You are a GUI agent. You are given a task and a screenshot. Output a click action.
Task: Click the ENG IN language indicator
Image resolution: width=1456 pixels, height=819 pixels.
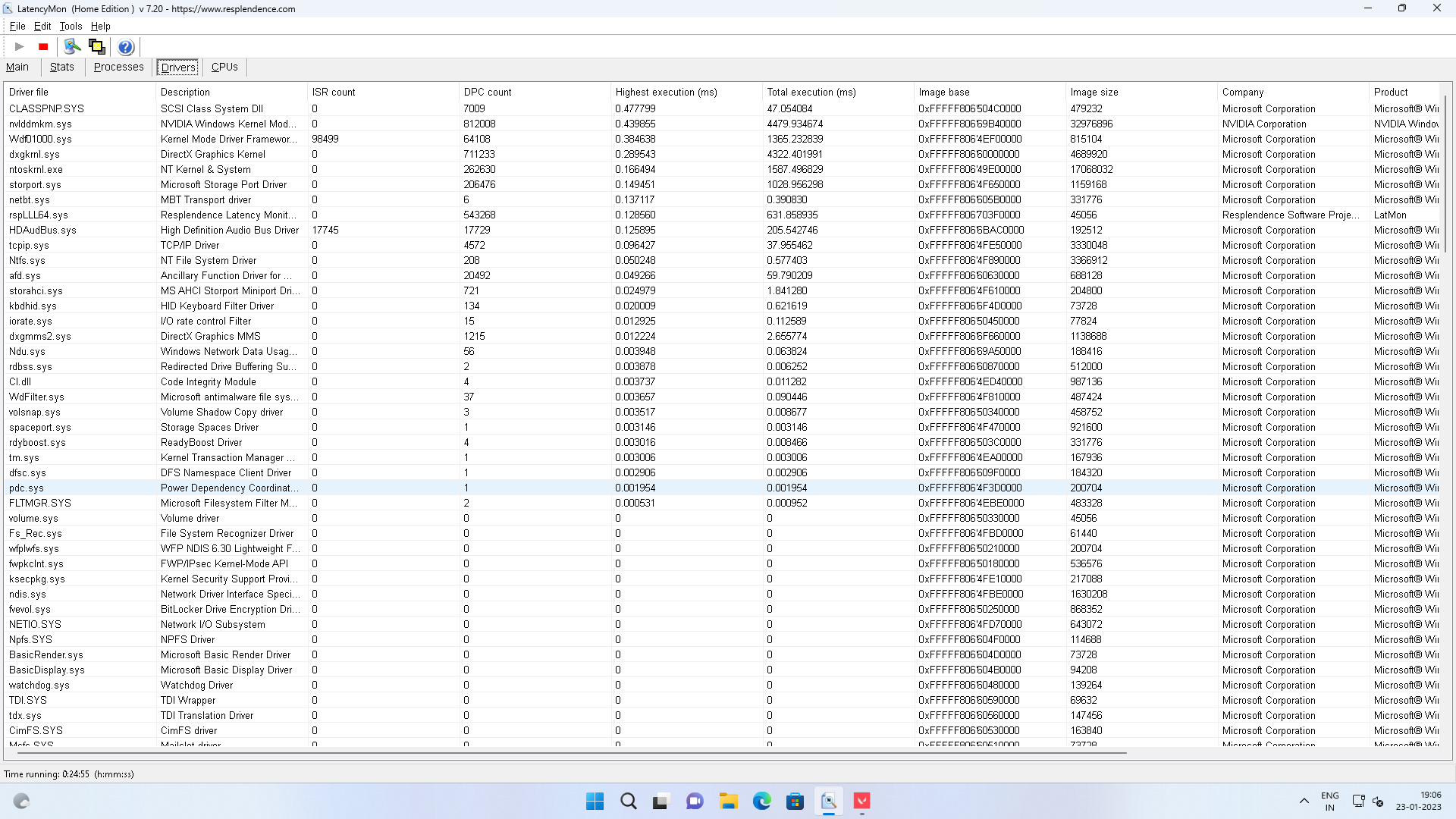coord(1329,801)
